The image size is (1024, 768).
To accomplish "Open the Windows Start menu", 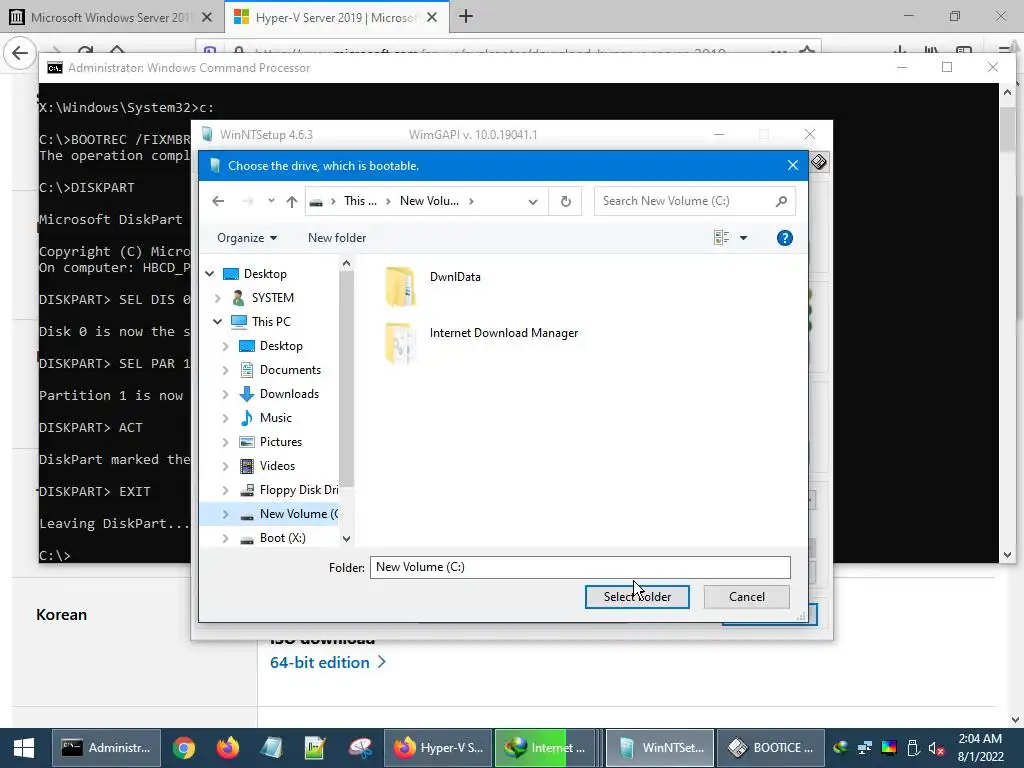I will (x=24, y=748).
